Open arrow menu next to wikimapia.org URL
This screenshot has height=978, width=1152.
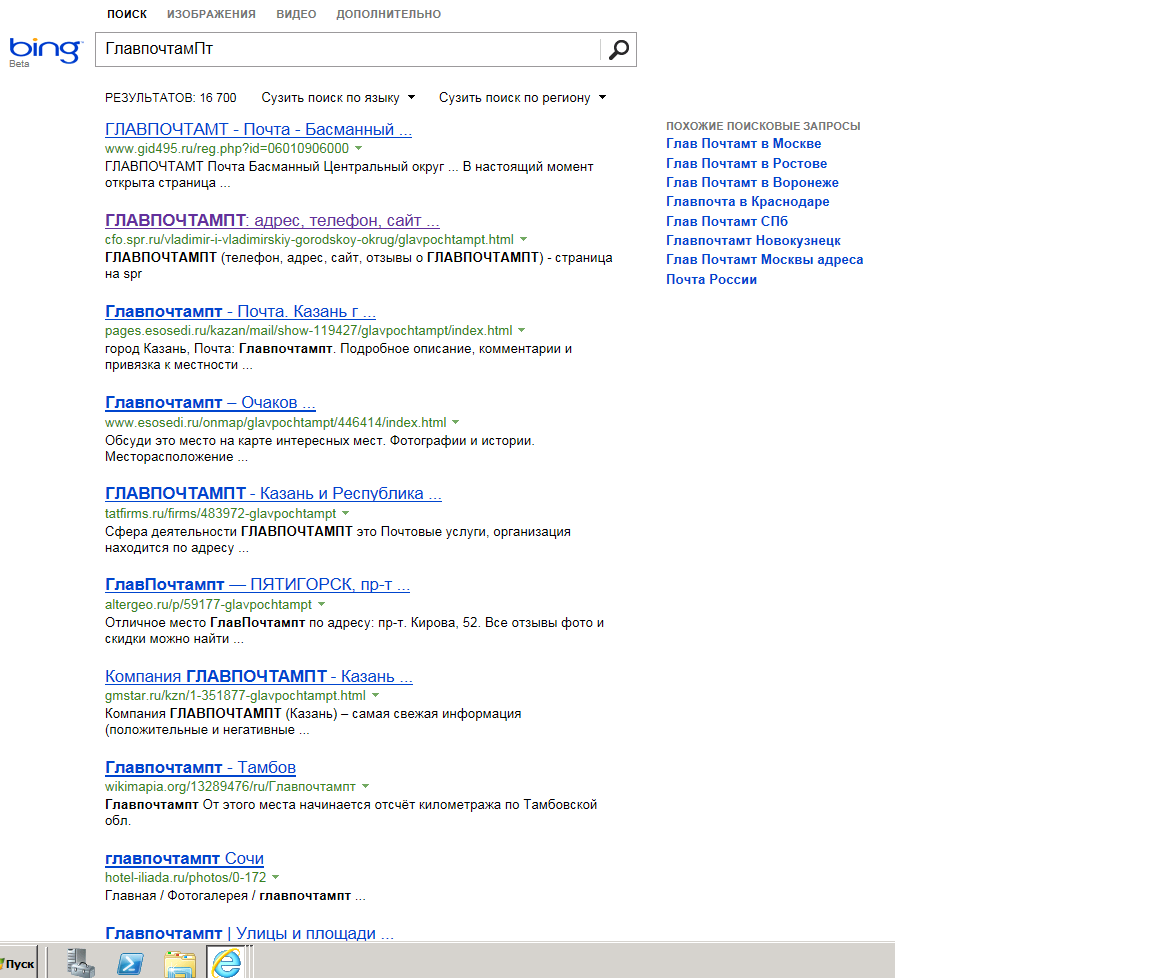(365, 787)
